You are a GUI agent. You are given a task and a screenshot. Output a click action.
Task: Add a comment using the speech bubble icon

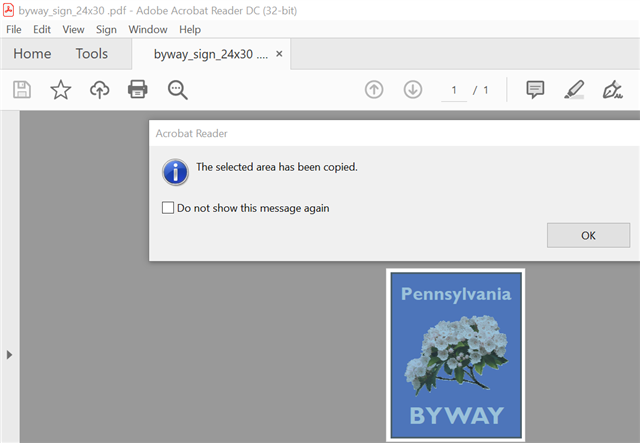point(535,89)
